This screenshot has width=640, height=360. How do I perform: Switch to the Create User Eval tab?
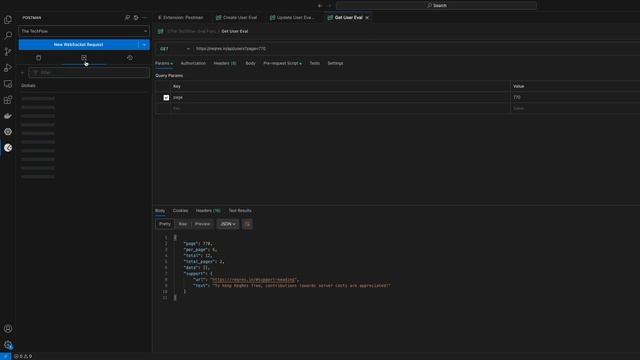236,18
